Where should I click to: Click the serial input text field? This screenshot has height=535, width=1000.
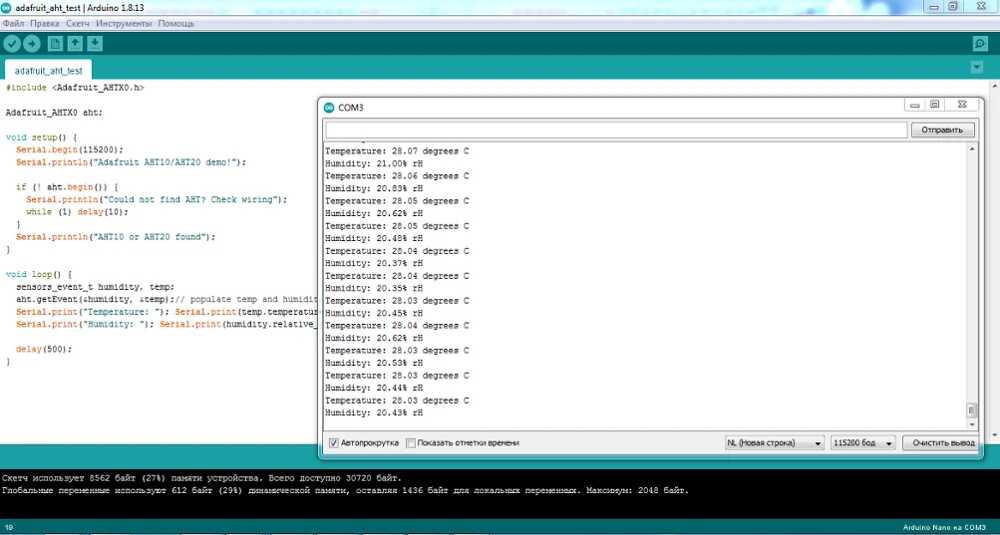pos(616,130)
